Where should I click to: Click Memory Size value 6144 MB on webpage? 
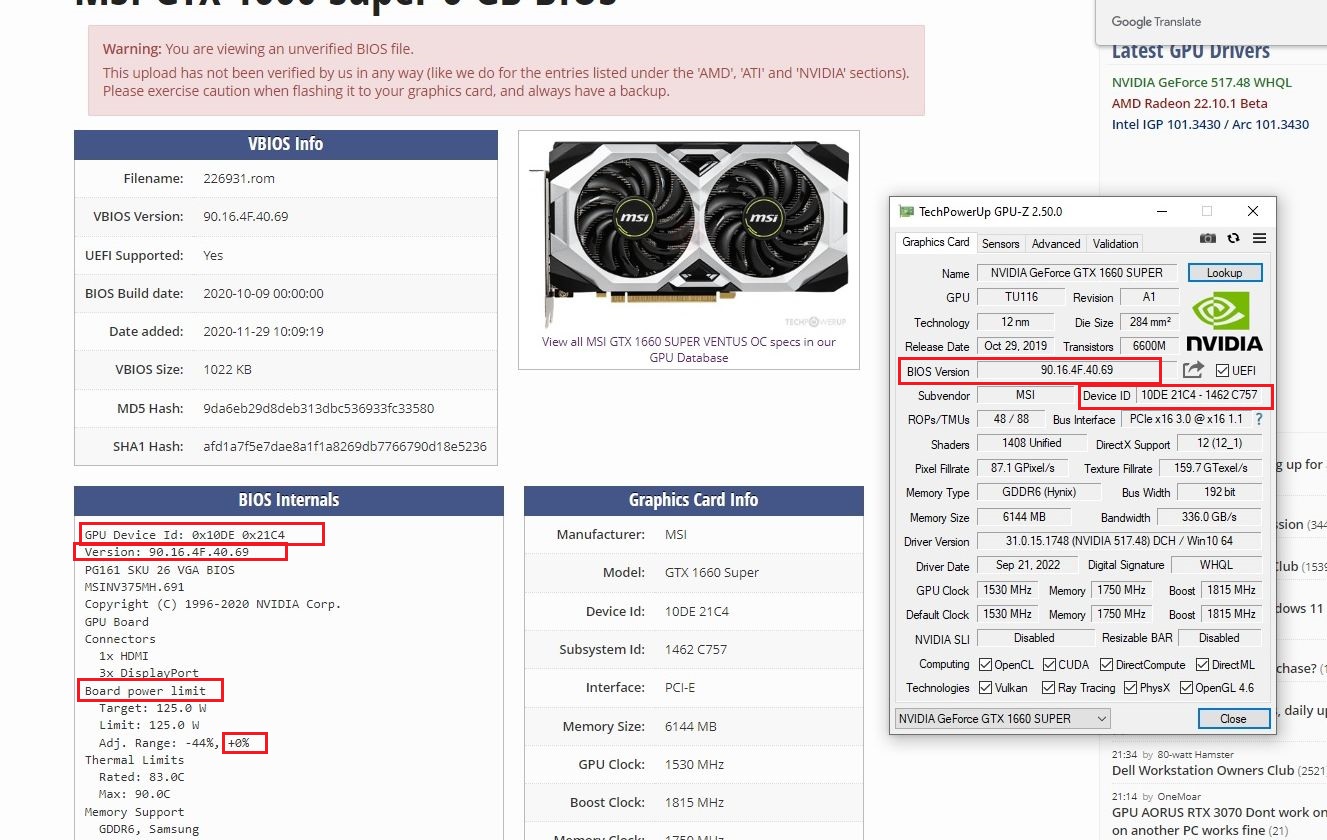click(691, 726)
